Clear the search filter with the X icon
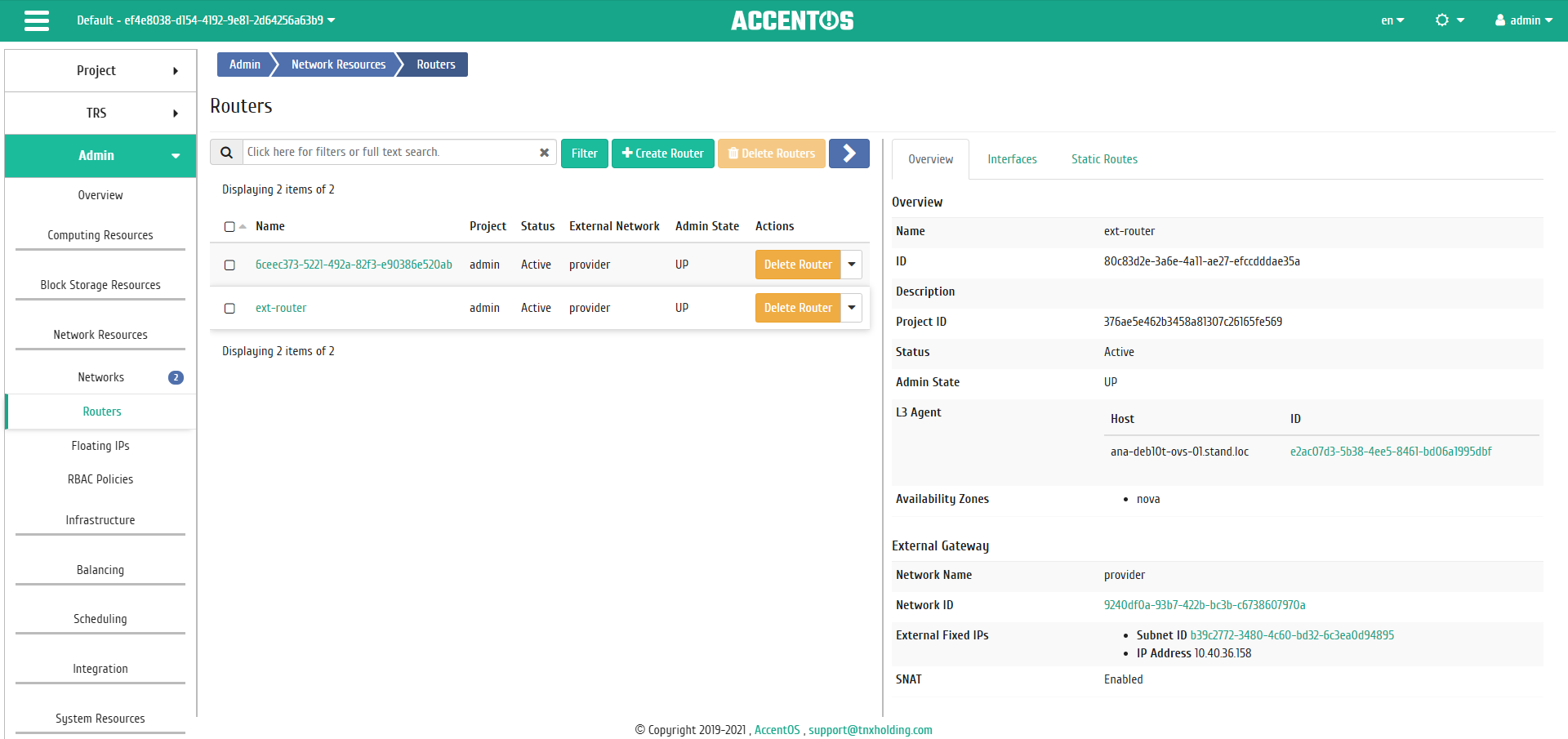 [544, 153]
